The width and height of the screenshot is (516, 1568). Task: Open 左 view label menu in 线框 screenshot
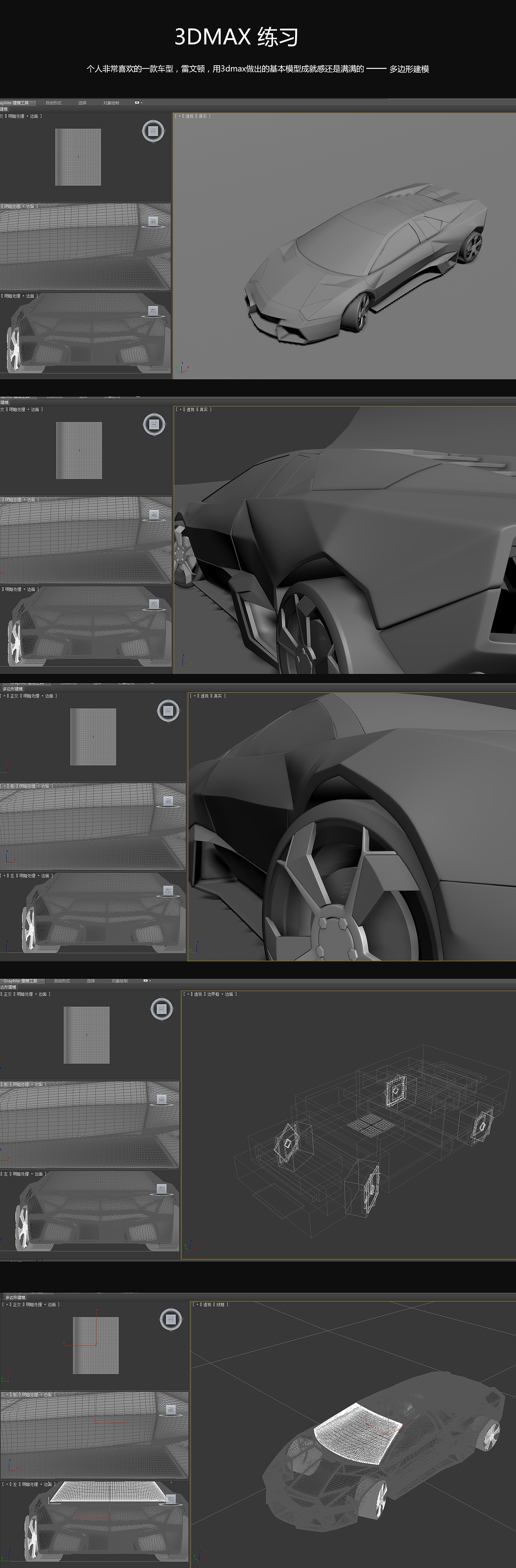[15, 1484]
